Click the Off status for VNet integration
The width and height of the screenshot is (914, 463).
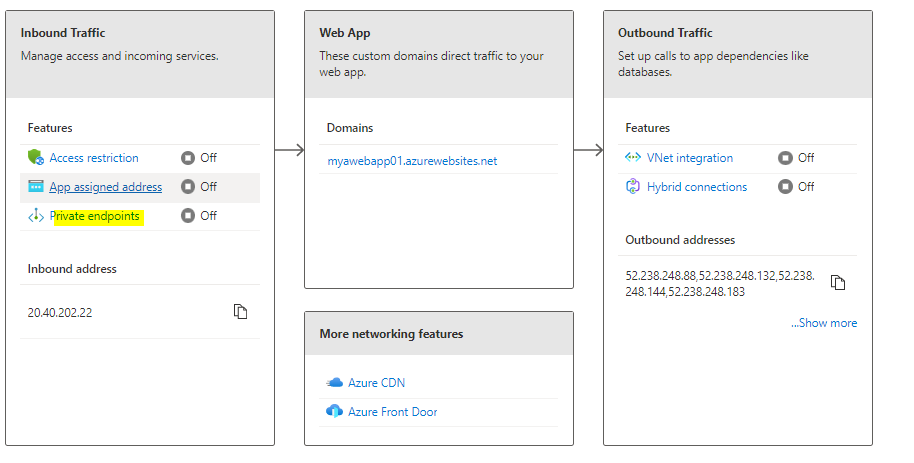pos(796,158)
